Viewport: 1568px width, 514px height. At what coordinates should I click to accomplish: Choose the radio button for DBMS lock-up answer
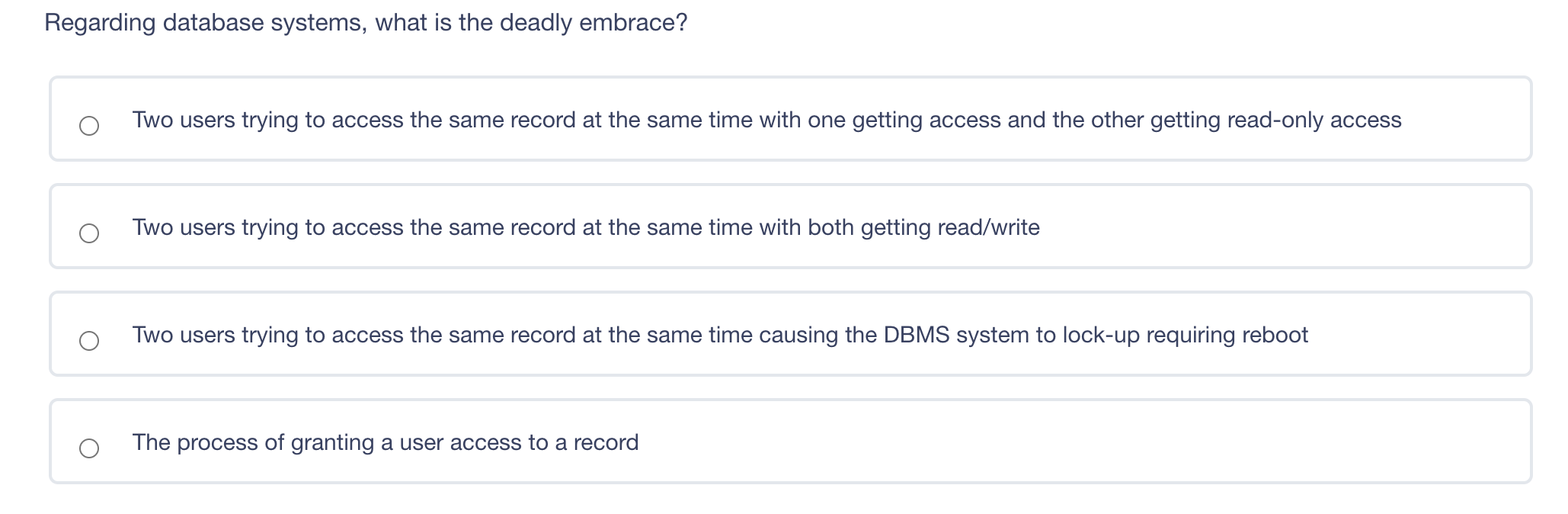click(x=89, y=341)
